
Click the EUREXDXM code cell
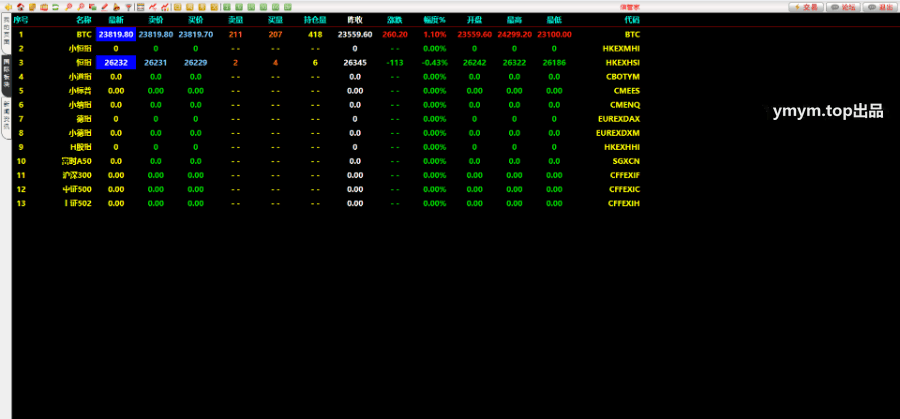618,133
